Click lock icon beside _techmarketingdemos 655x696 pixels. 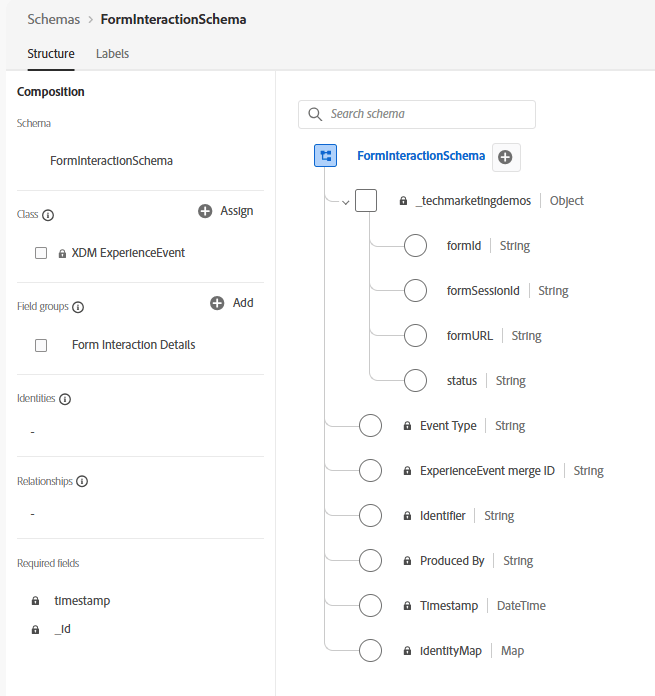point(403,201)
